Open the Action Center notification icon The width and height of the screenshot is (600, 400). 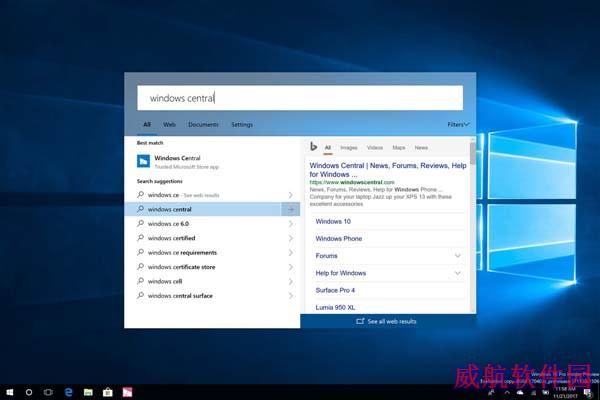(x=588, y=393)
